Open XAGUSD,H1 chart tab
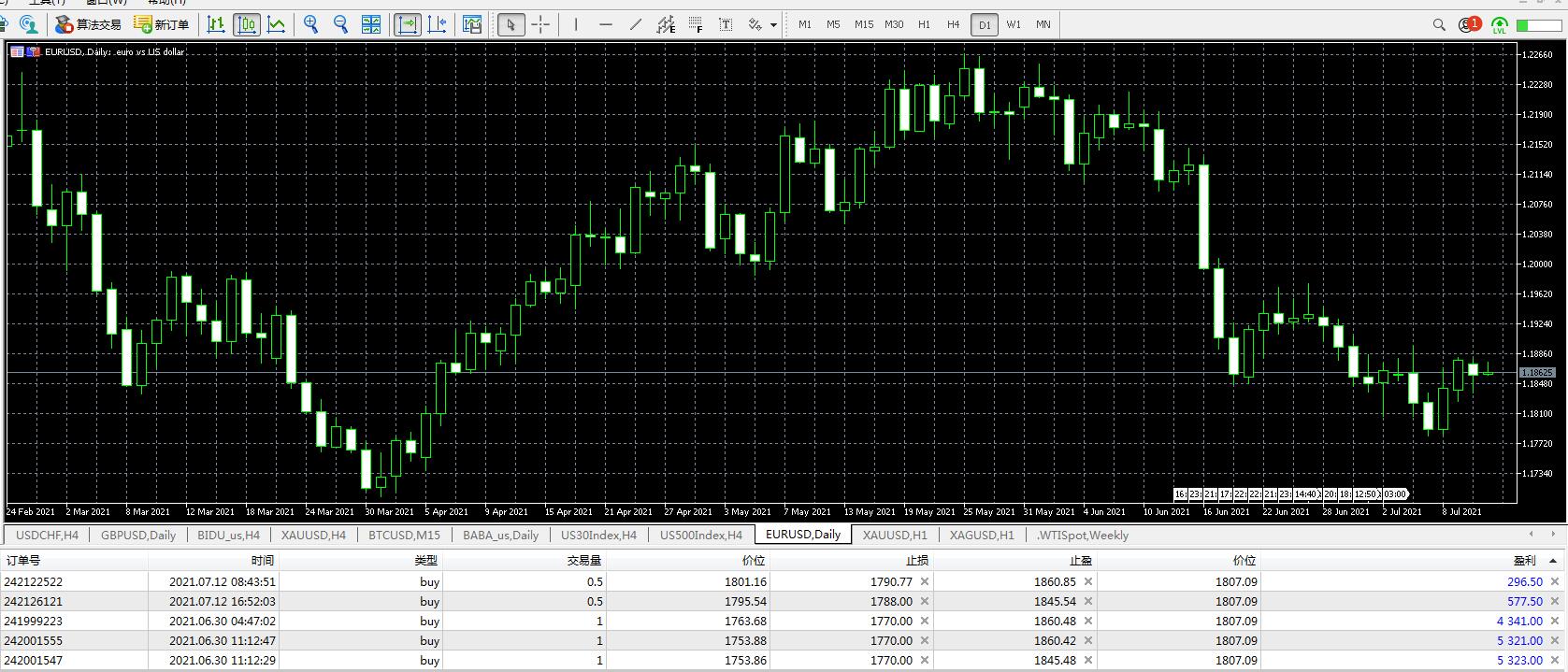Image resolution: width=1568 pixels, height=672 pixels. (982, 536)
